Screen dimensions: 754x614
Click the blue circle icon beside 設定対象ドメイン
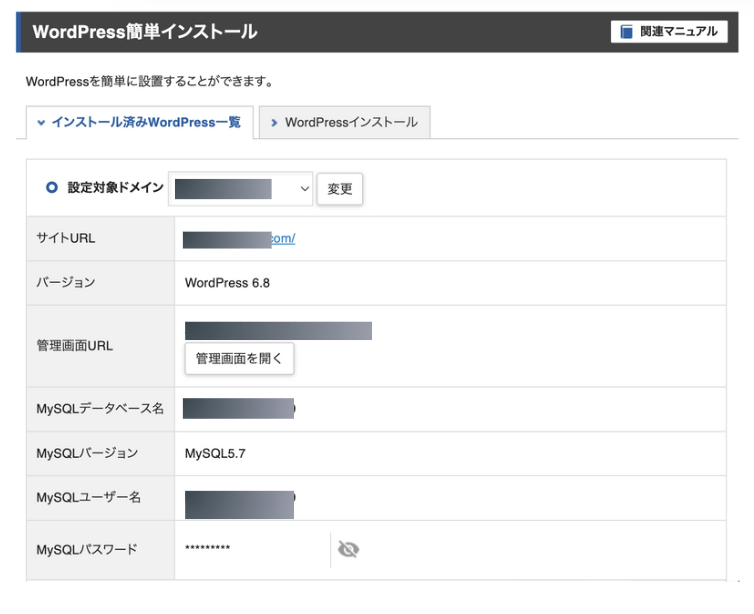52,188
